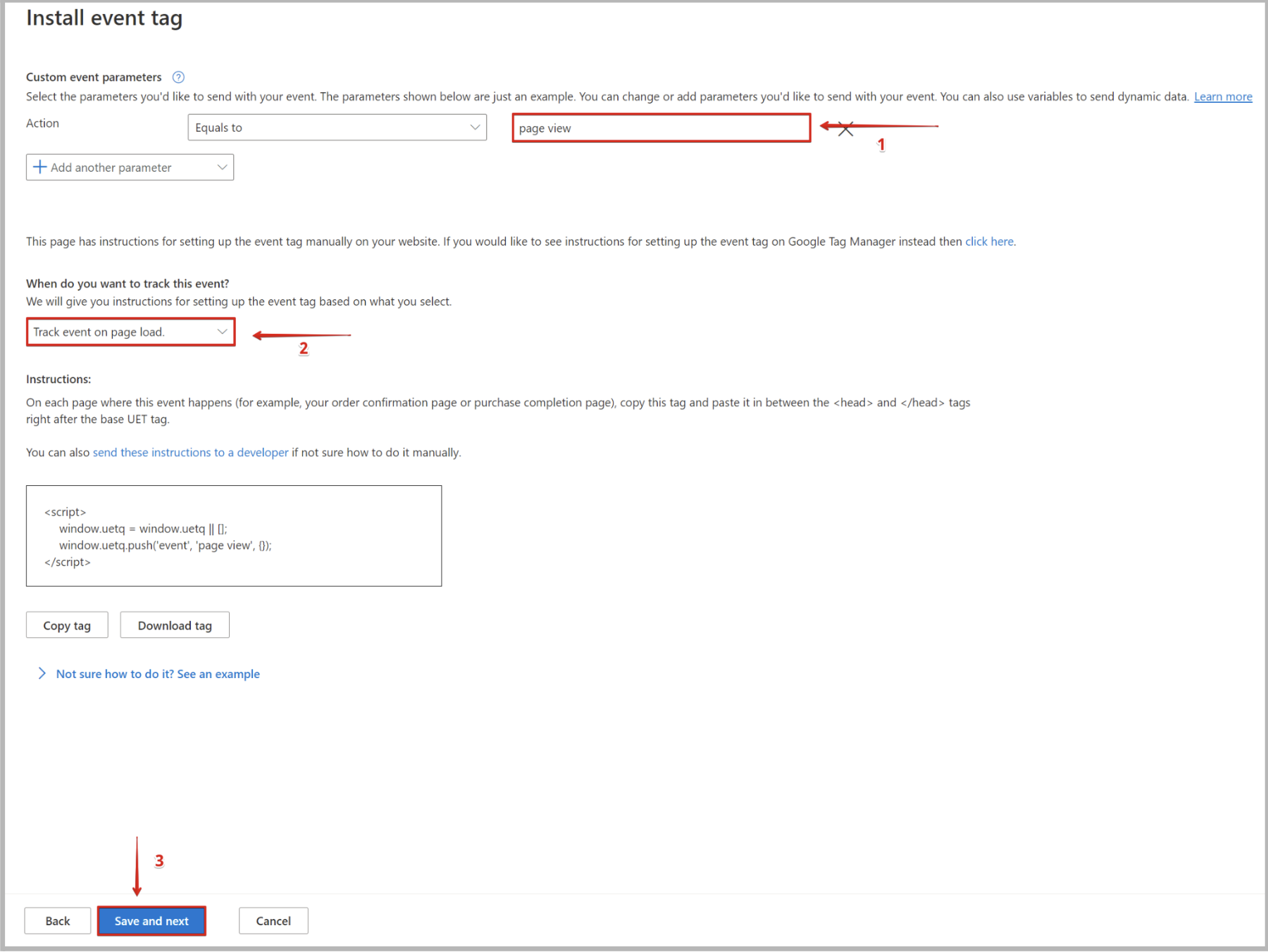The width and height of the screenshot is (1268, 952).
Task: Click the help icon beside Custom event parameters
Action: [178, 77]
